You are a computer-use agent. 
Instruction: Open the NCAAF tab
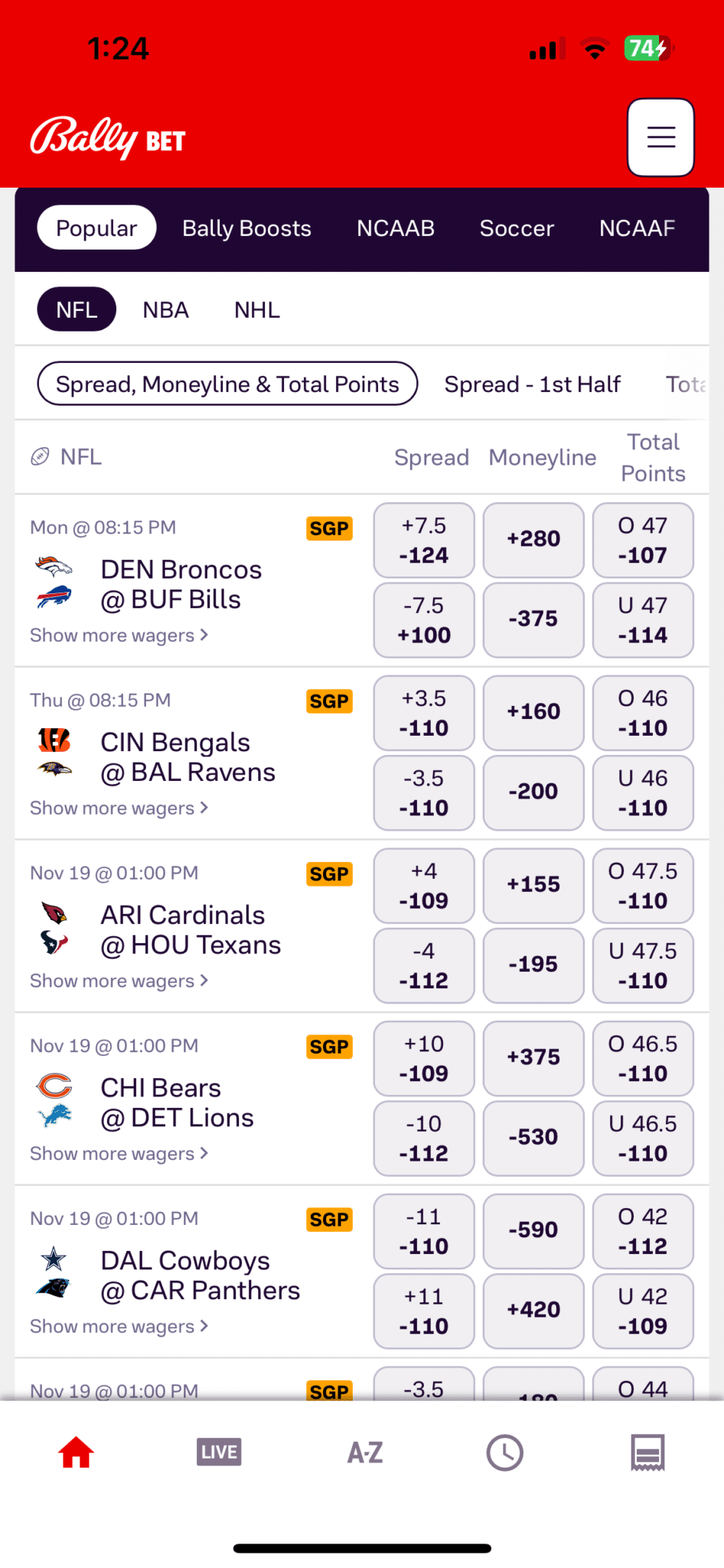pyautogui.click(x=637, y=227)
